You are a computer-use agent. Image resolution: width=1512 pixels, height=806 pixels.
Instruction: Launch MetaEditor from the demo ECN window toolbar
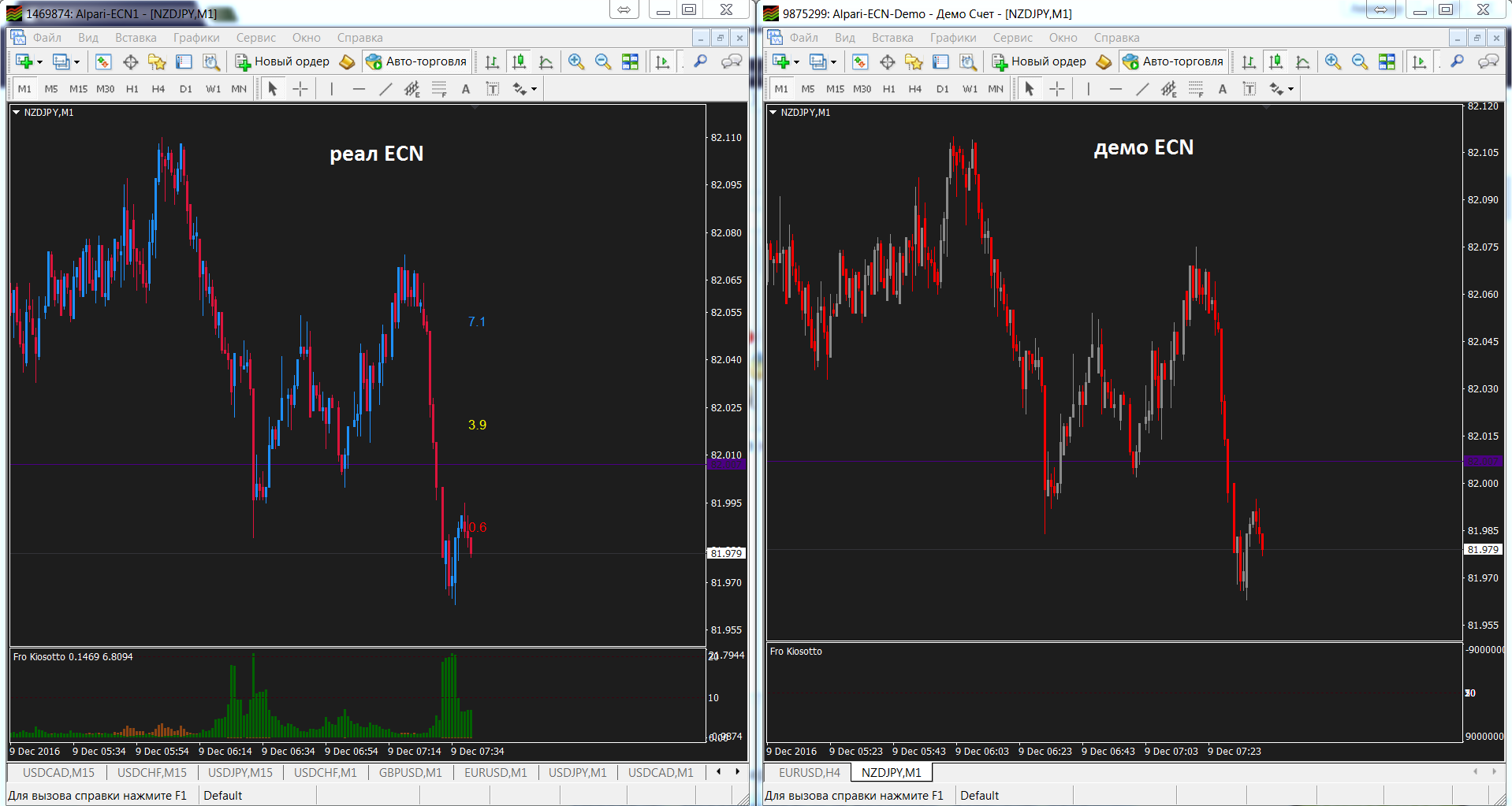[1104, 61]
